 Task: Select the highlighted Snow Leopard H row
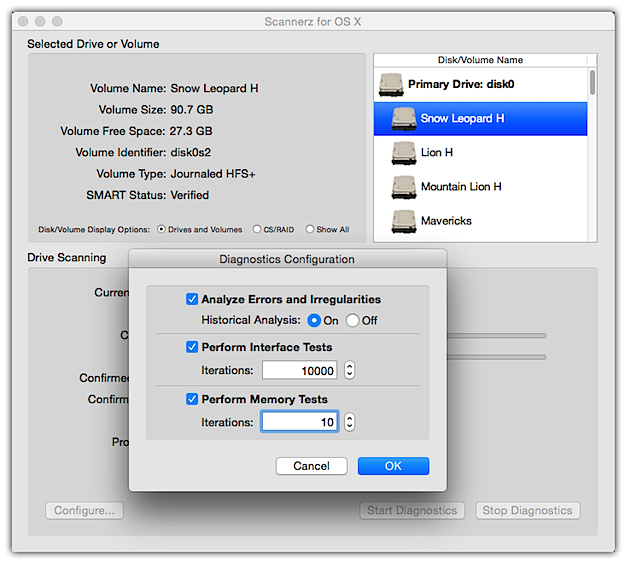480,119
